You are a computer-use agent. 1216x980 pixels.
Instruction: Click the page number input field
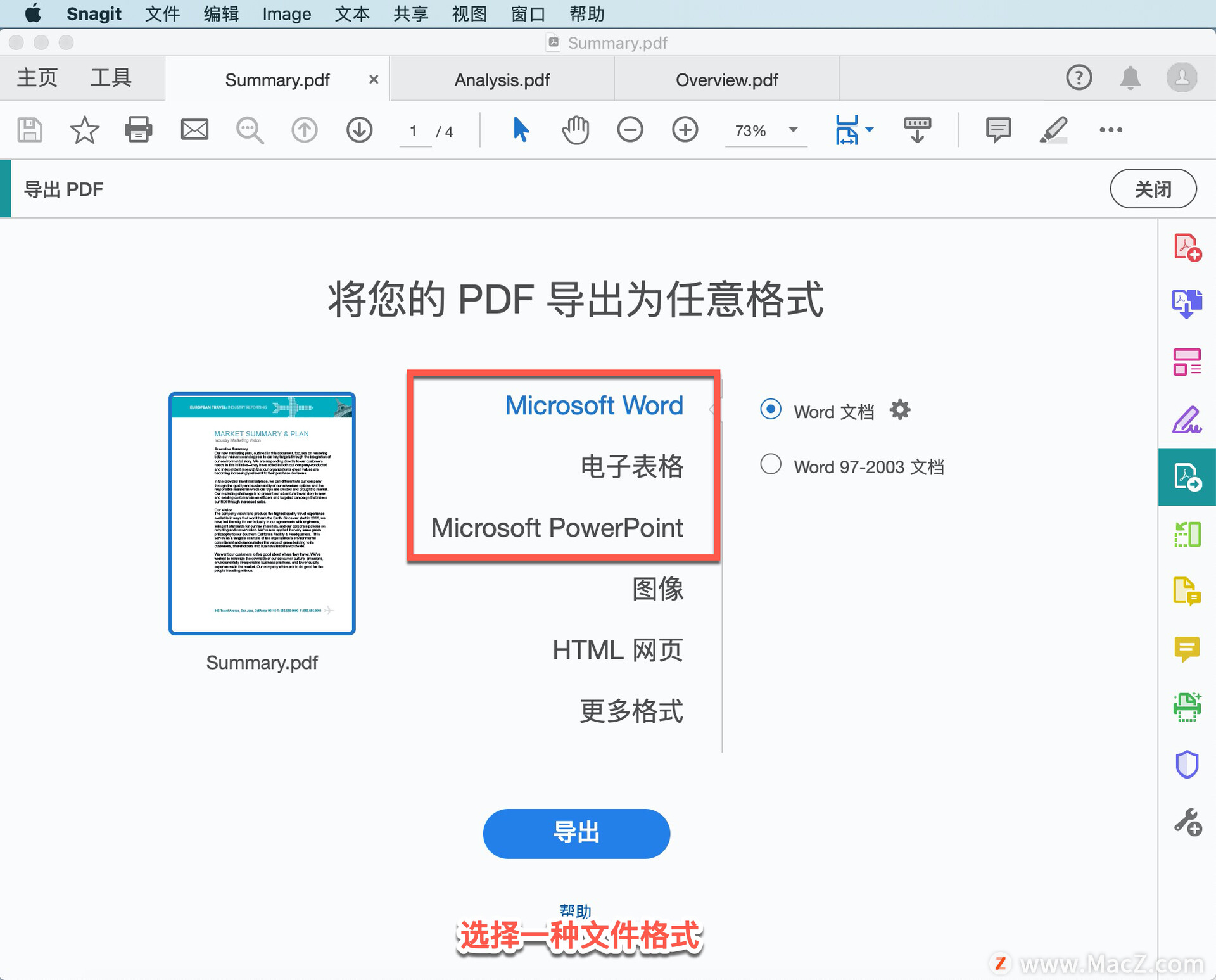tap(414, 131)
